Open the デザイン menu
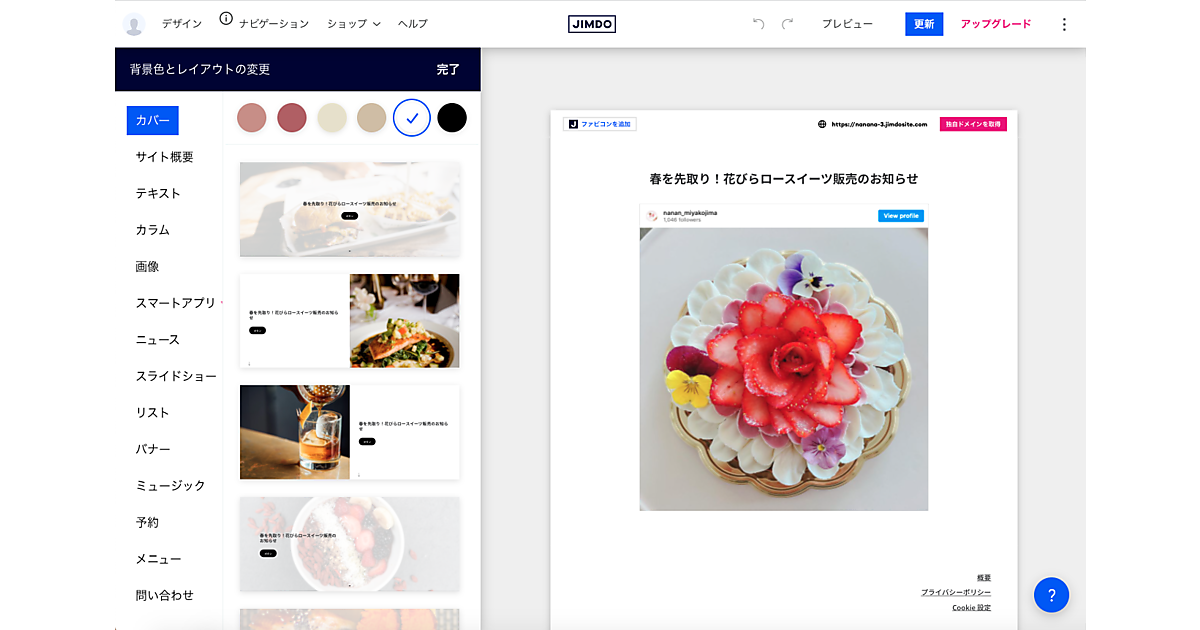The height and width of the screenshot is (630, 1200). [181, 24]
